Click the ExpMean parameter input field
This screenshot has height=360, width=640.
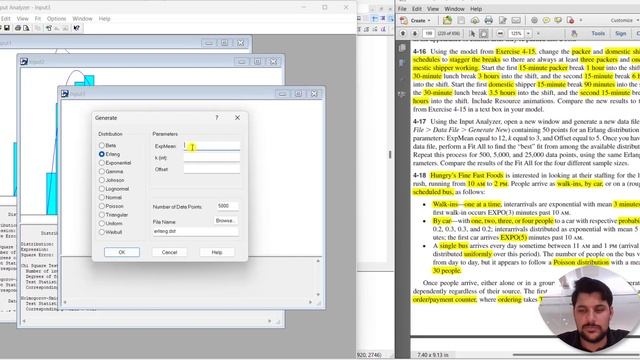pyautogui.click(x=211, y=146)
